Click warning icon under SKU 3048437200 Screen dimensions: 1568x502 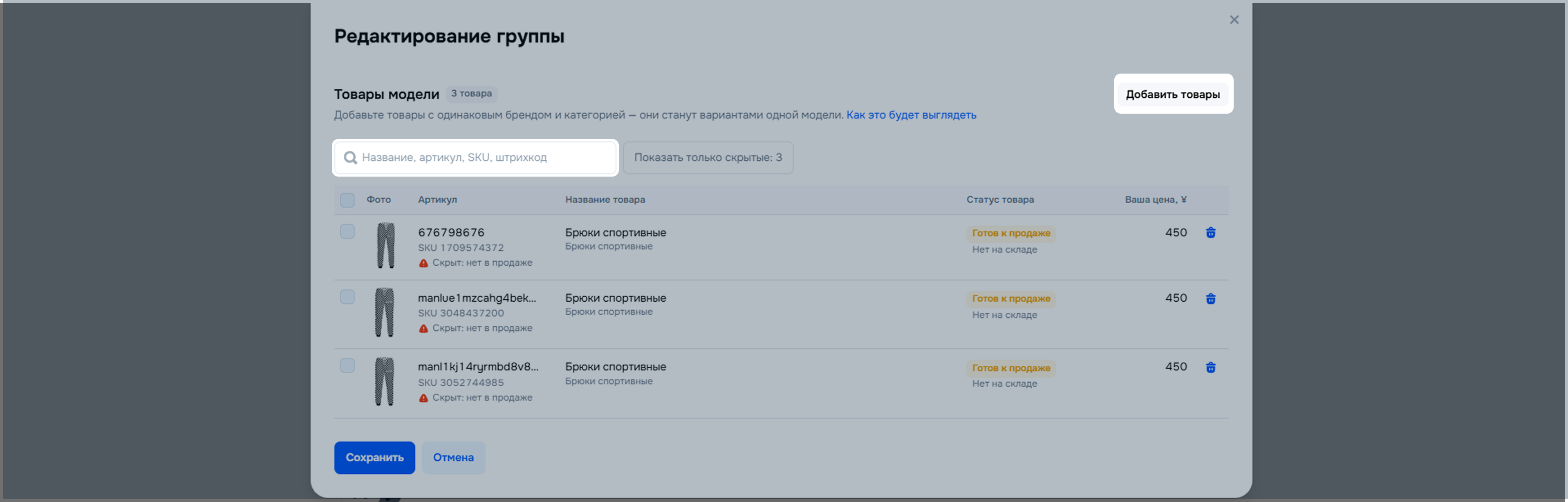pos(423,329)
